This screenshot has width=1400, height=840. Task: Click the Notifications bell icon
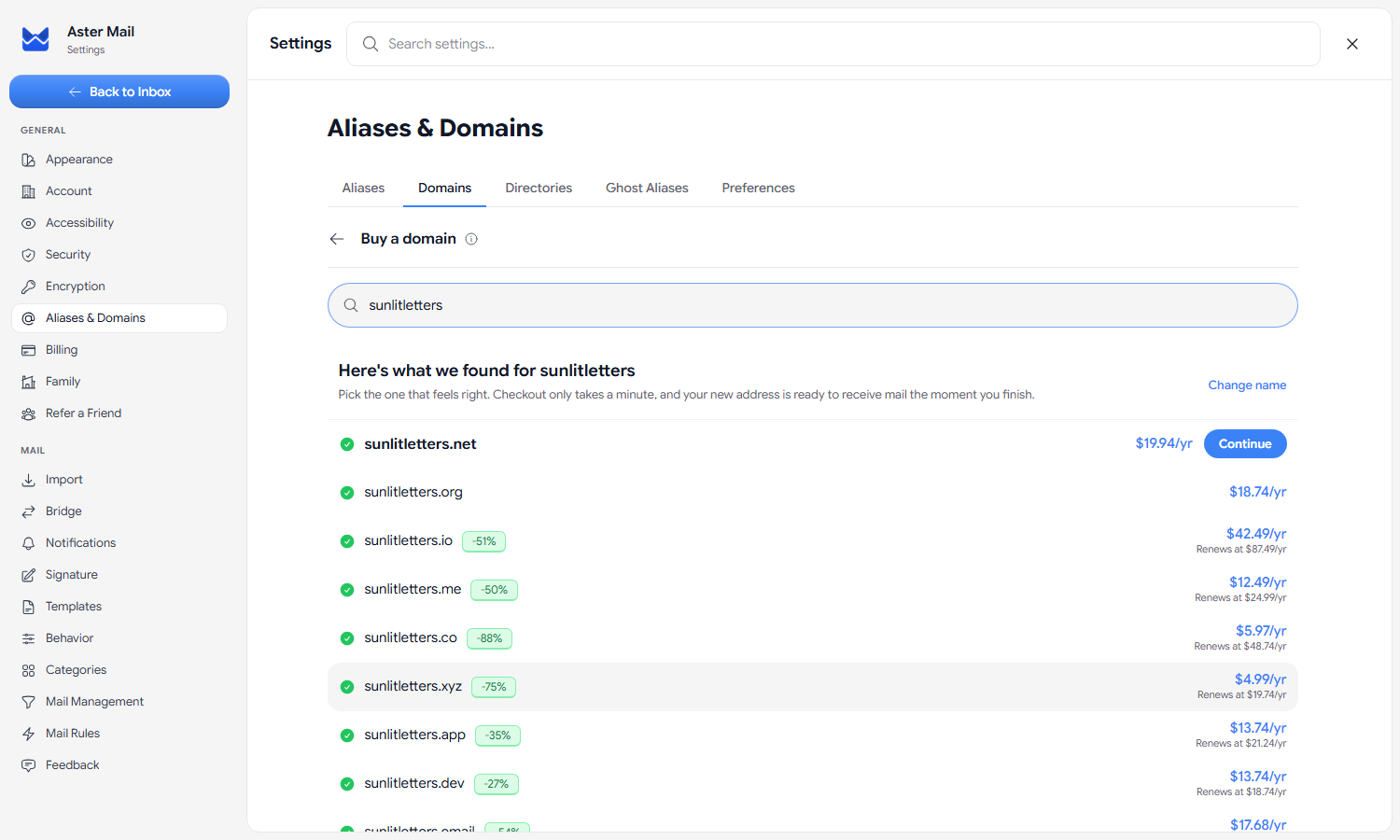coord(29,543)
